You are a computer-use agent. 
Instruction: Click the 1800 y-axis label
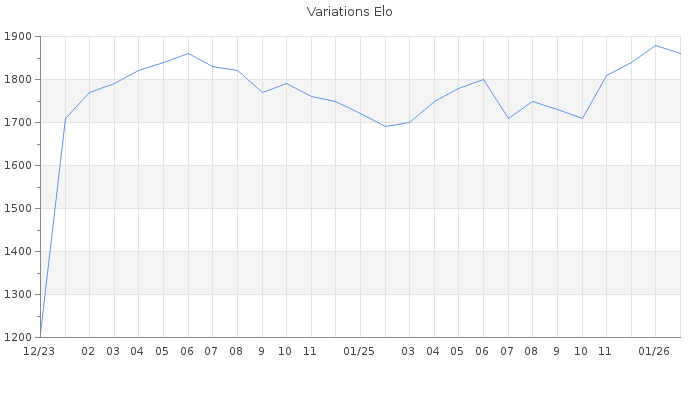point(18,80)
